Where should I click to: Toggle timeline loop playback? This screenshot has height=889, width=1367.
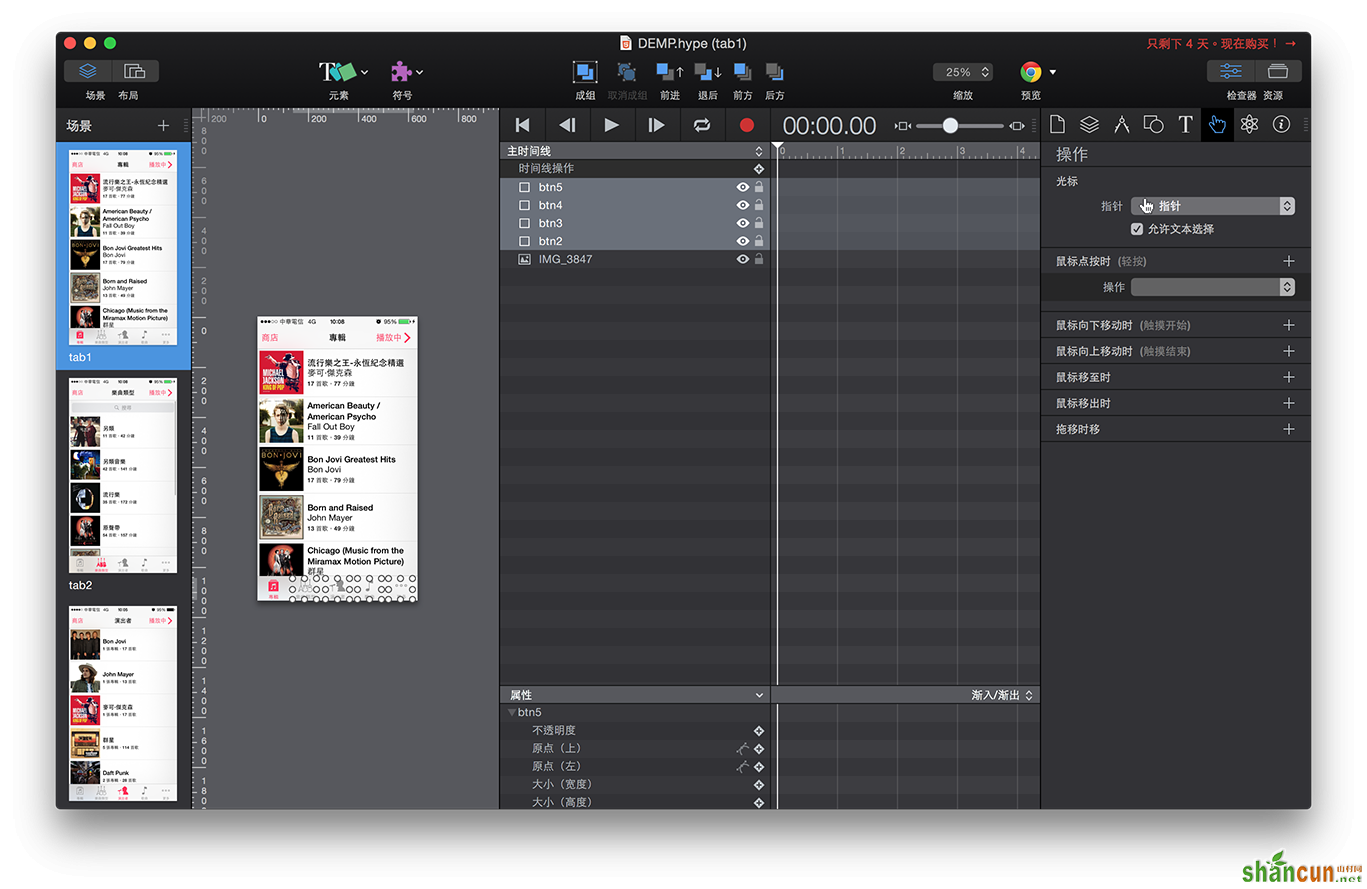pyautogui.click(x=702, y=125)
